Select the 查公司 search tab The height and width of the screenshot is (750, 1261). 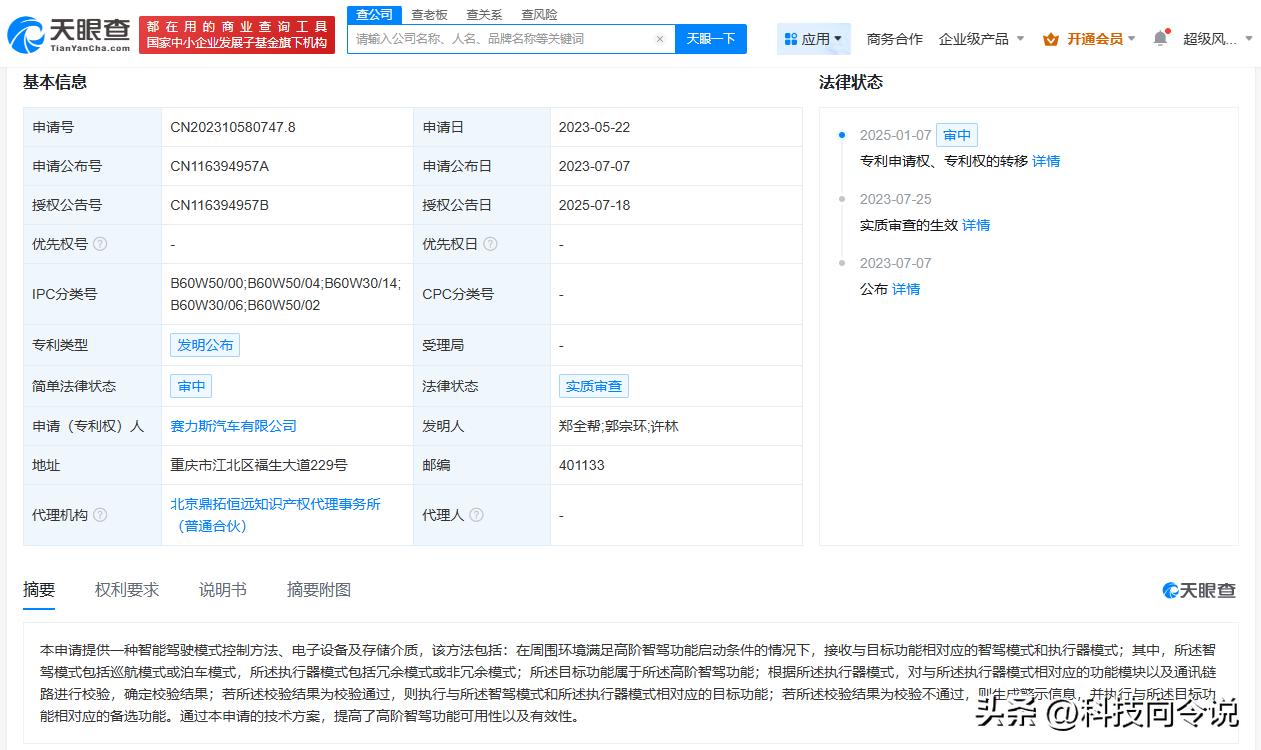click(375, 14)
